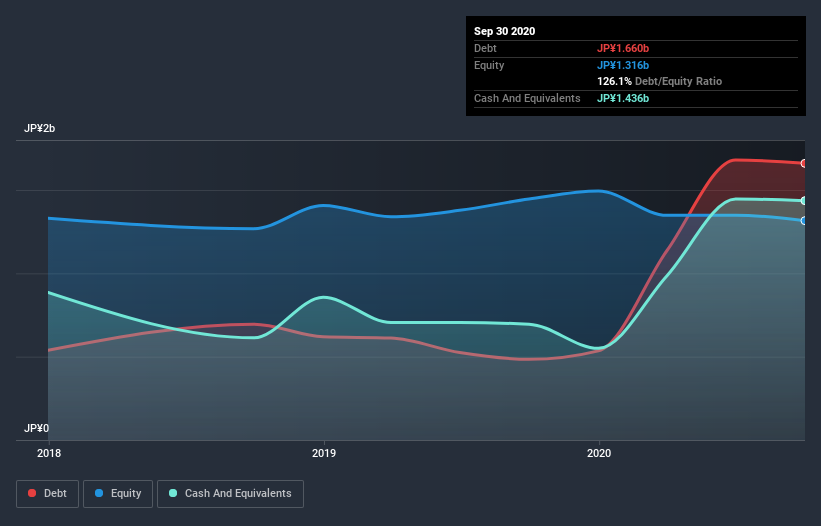The height and width of the screenshot is (526, 821).
Task: Click the blue Equity legend dot
Action: (99, 493)
